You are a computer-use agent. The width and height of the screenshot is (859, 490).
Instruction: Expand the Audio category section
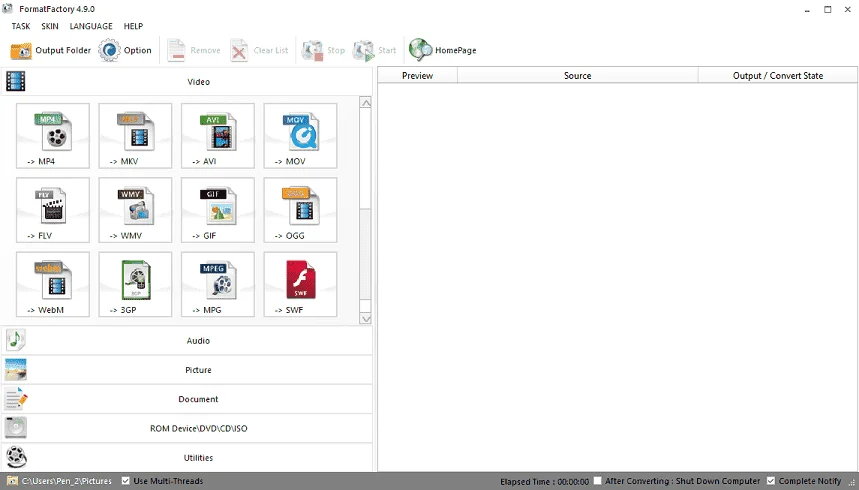(x=187, y=340)
